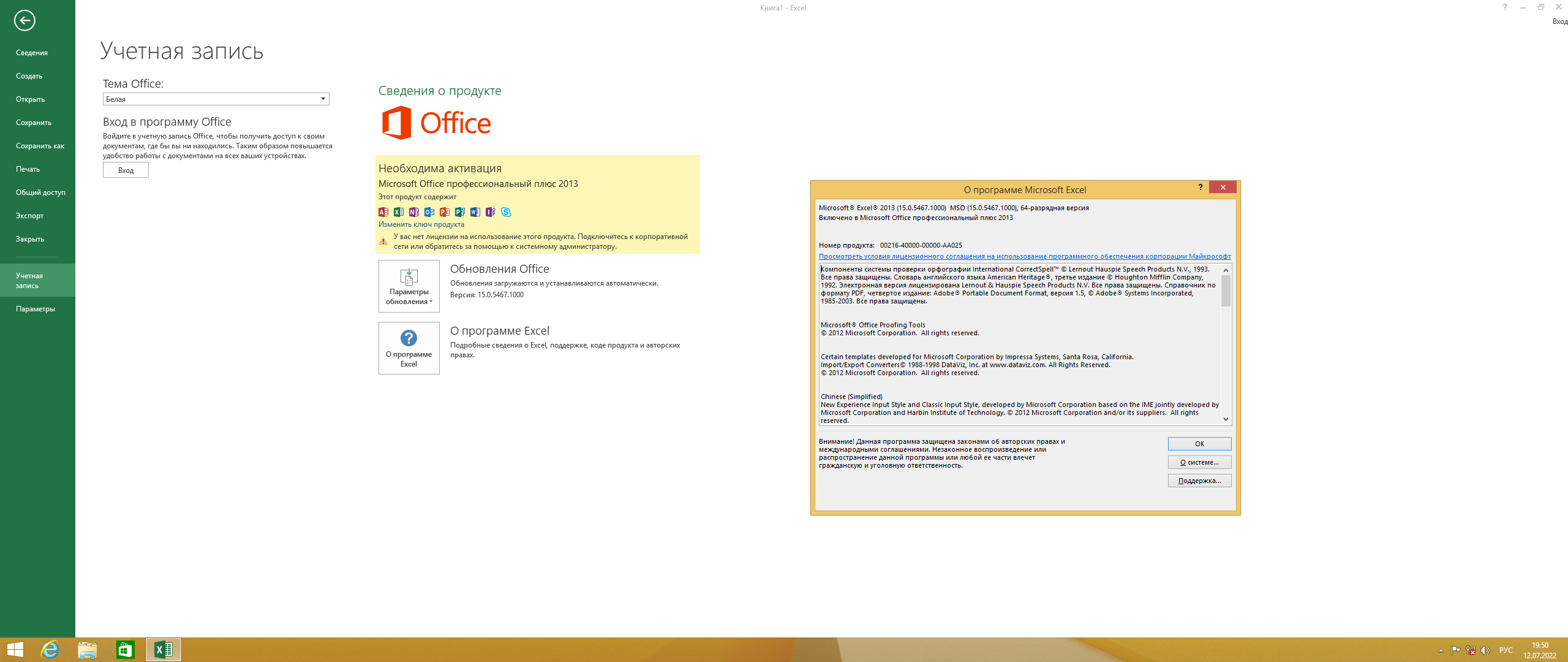Click О системе button

tap(1199, 462)
